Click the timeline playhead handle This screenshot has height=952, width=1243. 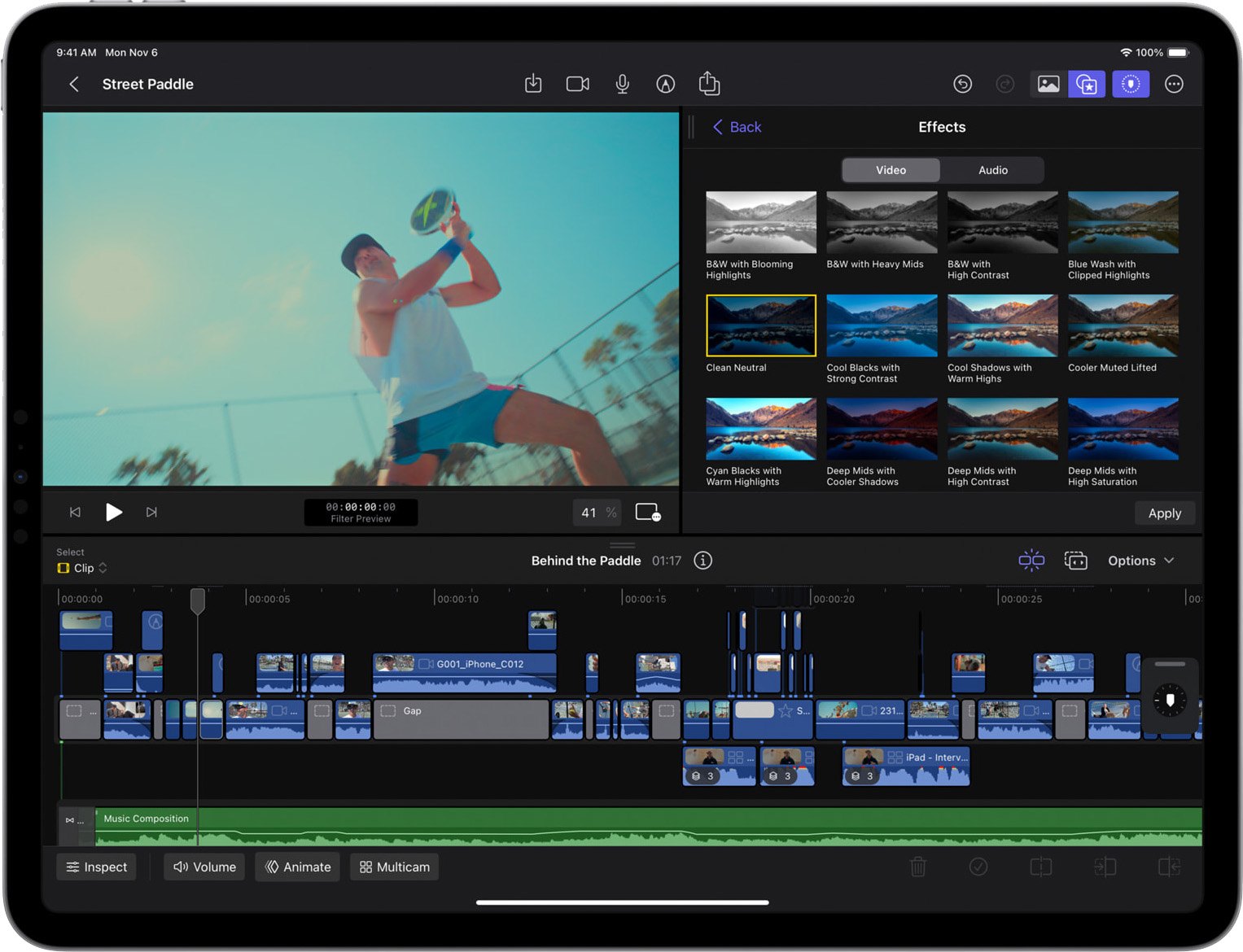point(198,601)
